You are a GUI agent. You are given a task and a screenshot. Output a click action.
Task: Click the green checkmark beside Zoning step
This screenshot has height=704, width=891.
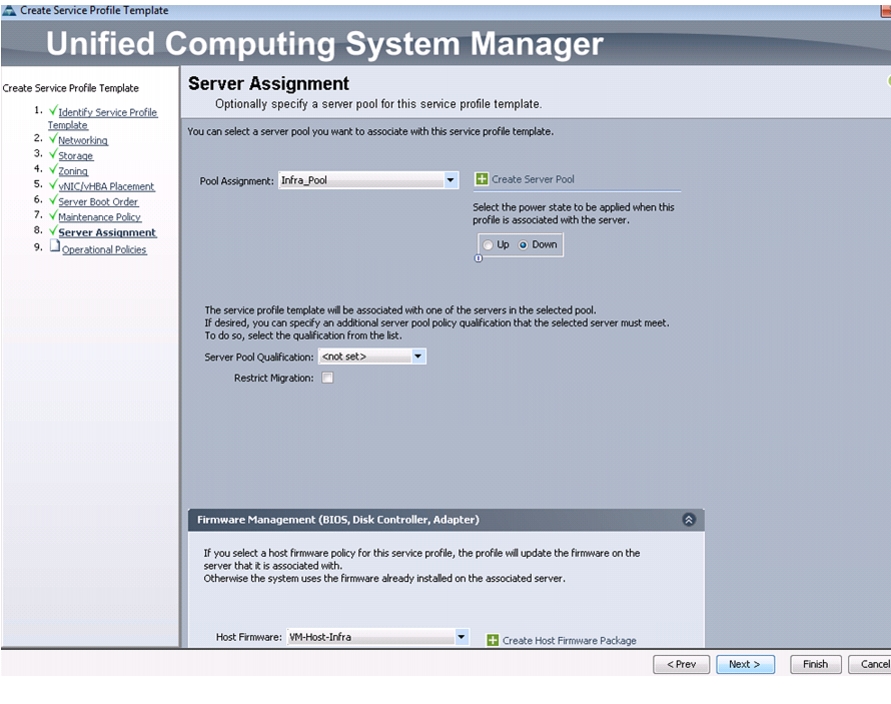click(x=53, y=169)
